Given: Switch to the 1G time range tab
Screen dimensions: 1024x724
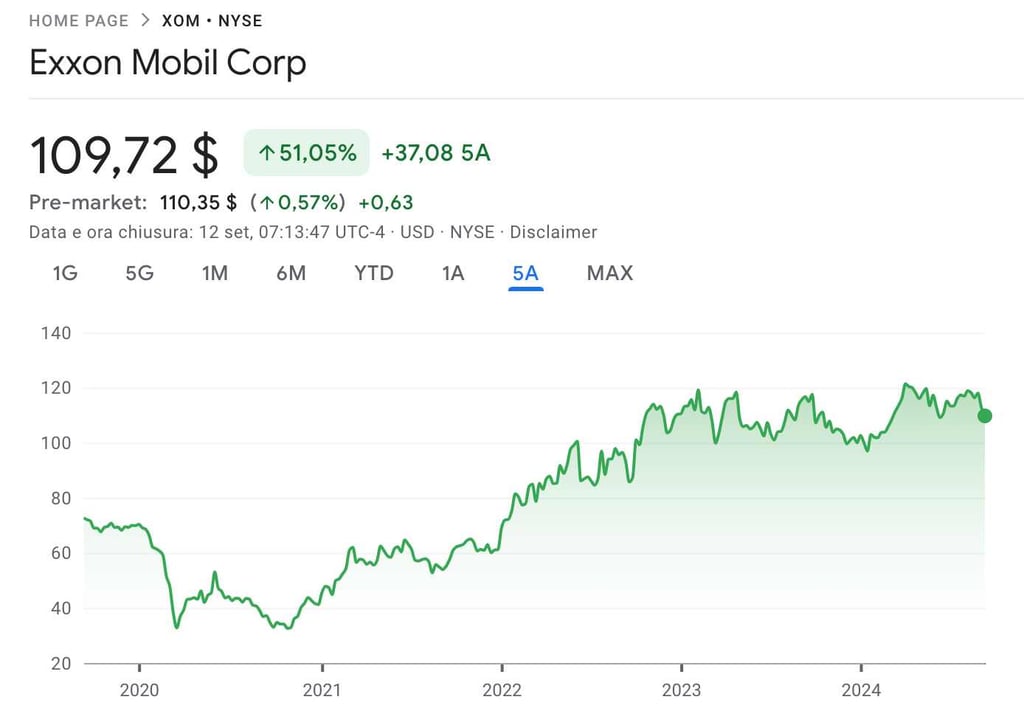Looking at the screenshot, I should tap(63, 273).
